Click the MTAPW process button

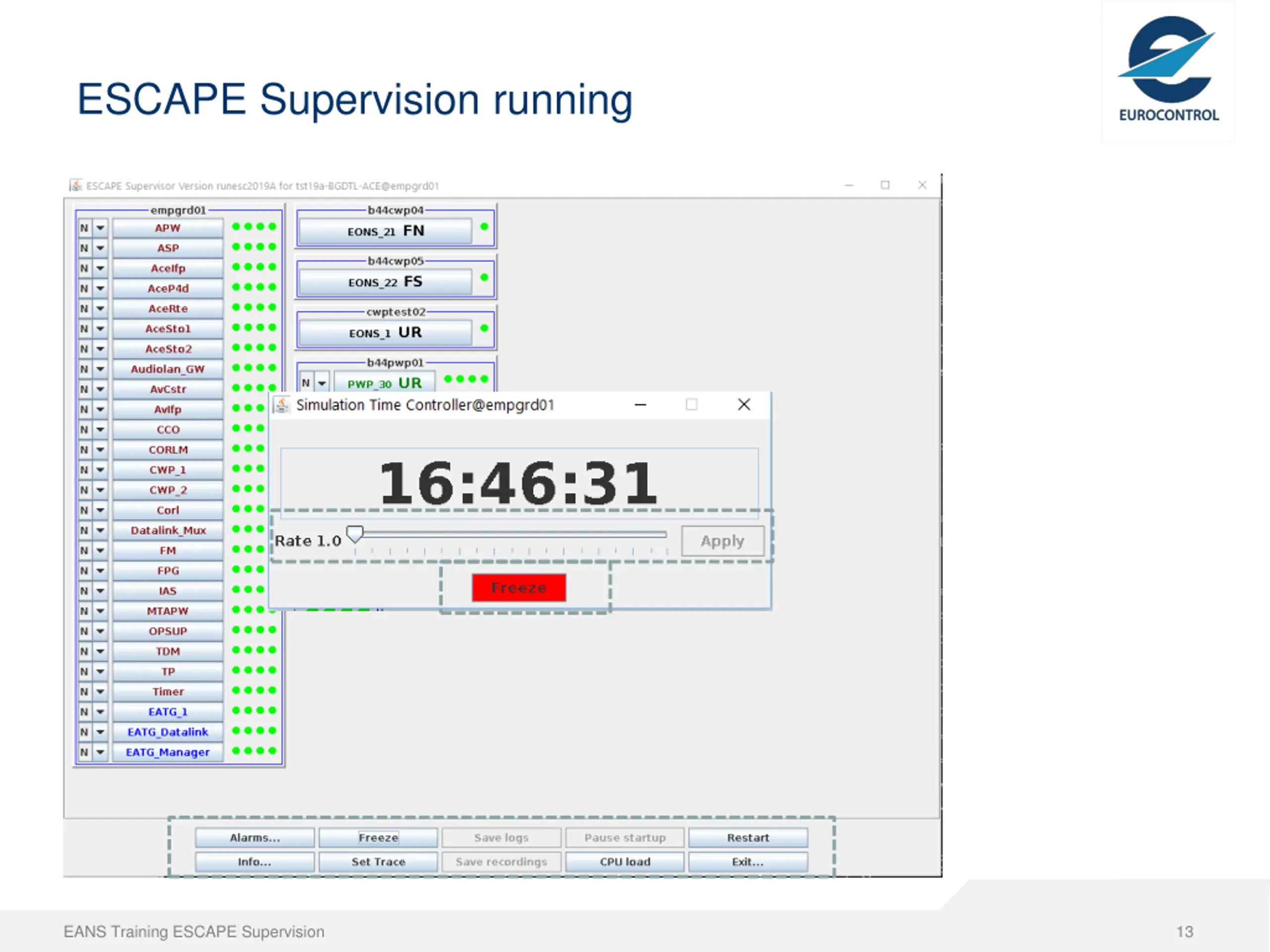pos(168,610)
